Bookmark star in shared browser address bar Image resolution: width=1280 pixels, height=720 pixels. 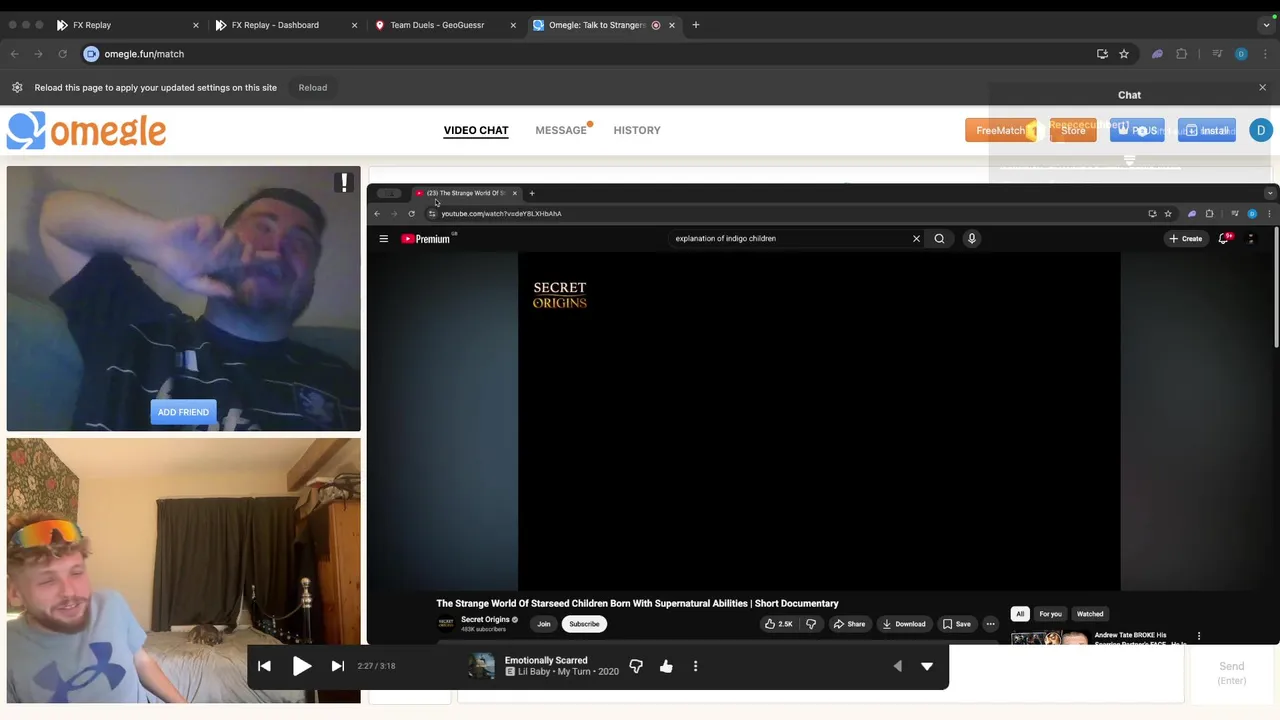1168,214
